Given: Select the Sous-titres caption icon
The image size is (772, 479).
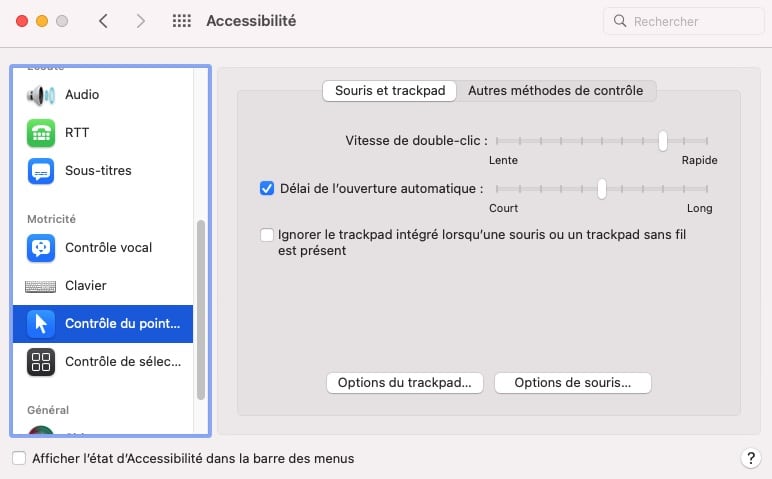Looking at the screenshot, I should (41, 171).
